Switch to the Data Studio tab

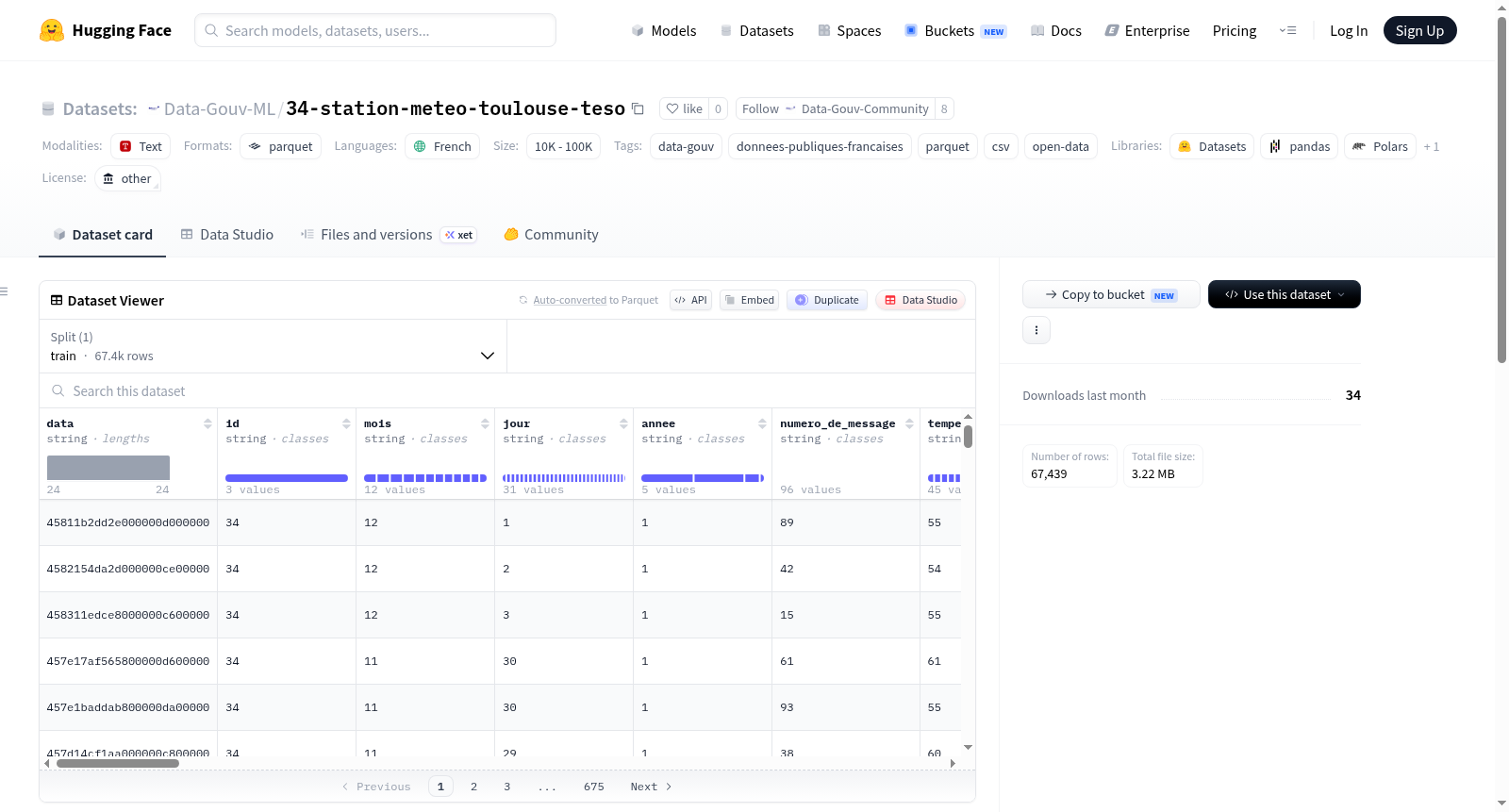tap(227, 235)
